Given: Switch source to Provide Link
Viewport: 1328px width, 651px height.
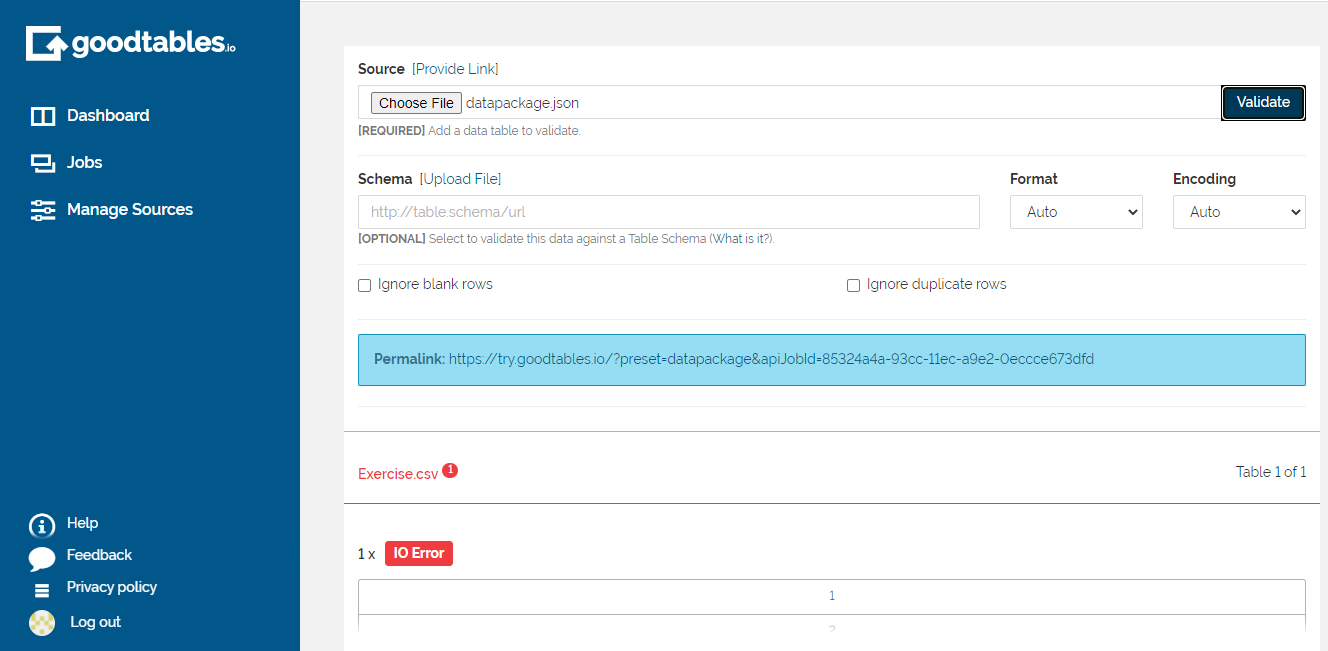Looking at the screenshot, I should point(455,69).
